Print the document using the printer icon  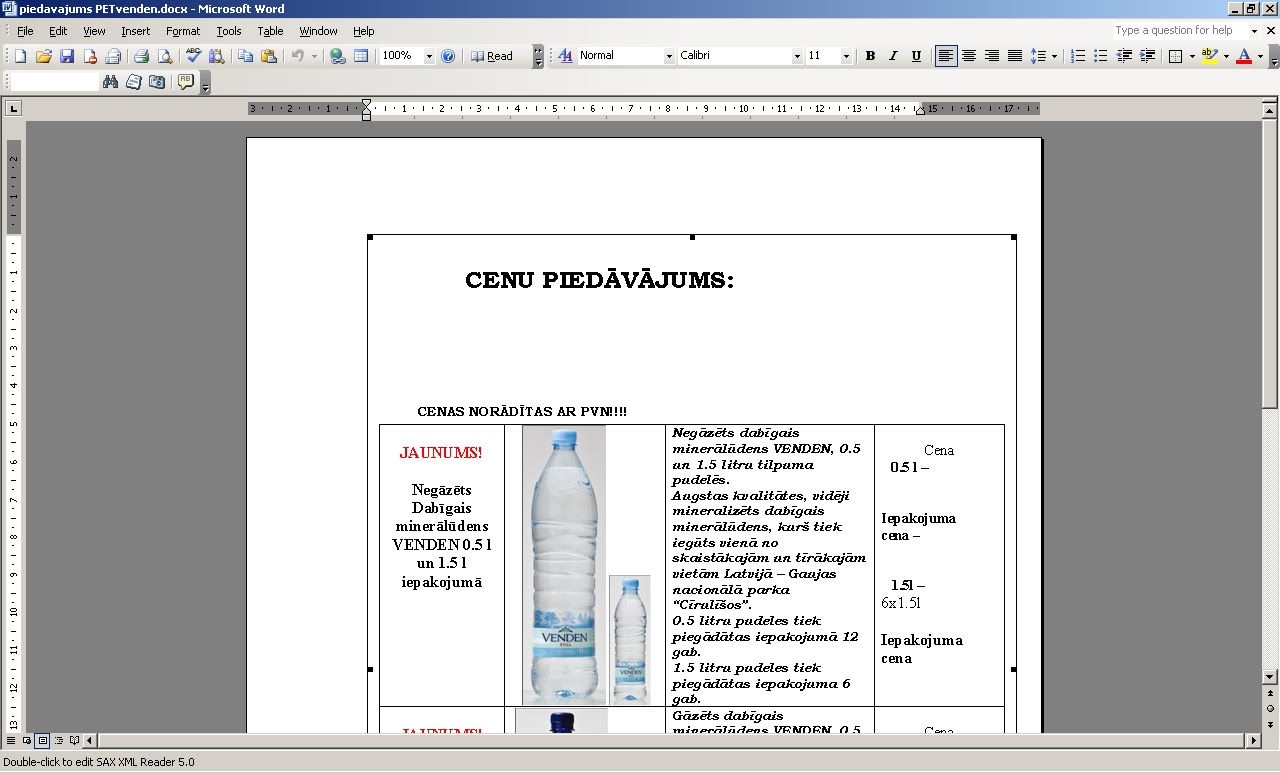[141, 56]
